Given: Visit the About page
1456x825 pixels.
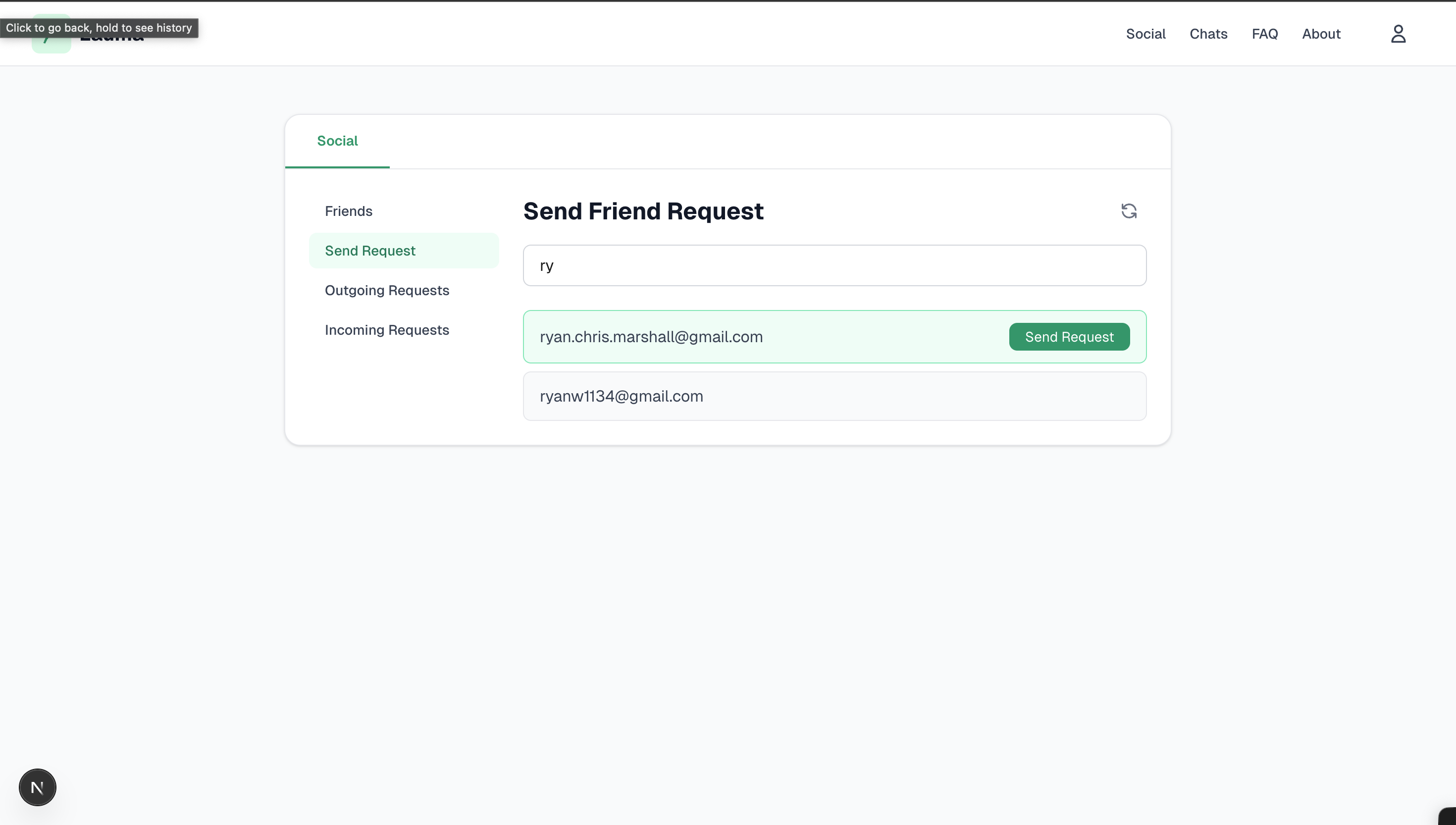Looking at the screenshot, I should 1321,34.
